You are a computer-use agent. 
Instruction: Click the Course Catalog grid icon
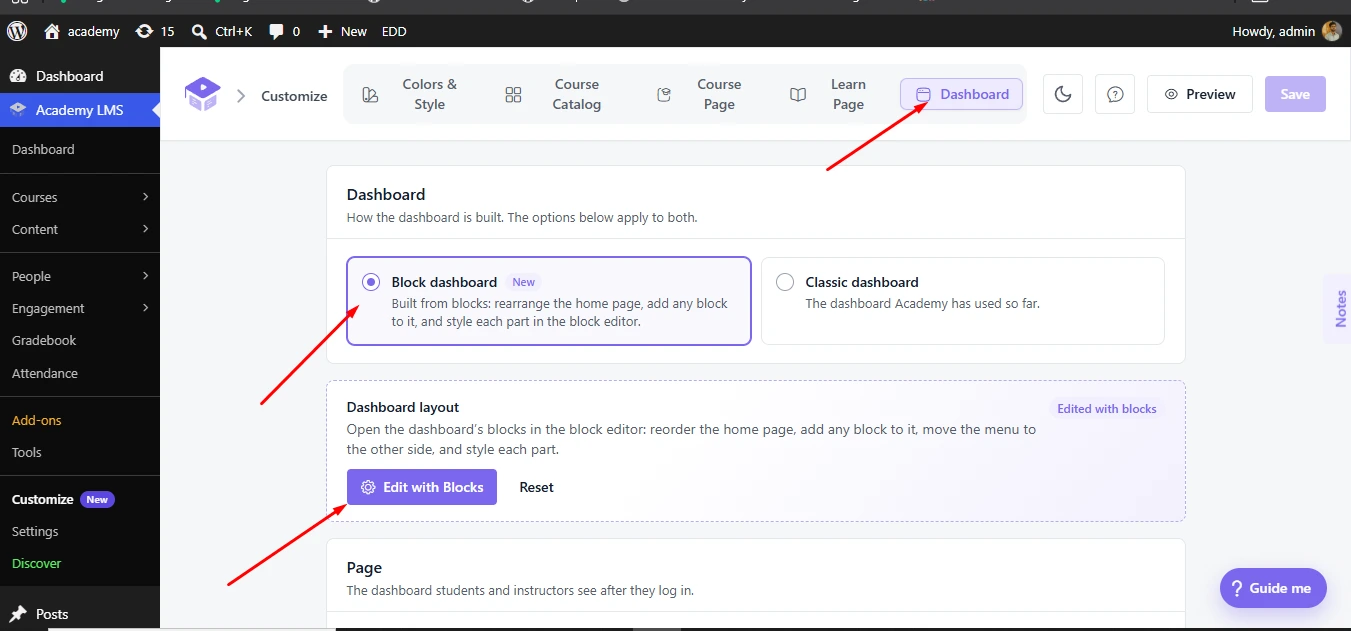coord(513,95)
